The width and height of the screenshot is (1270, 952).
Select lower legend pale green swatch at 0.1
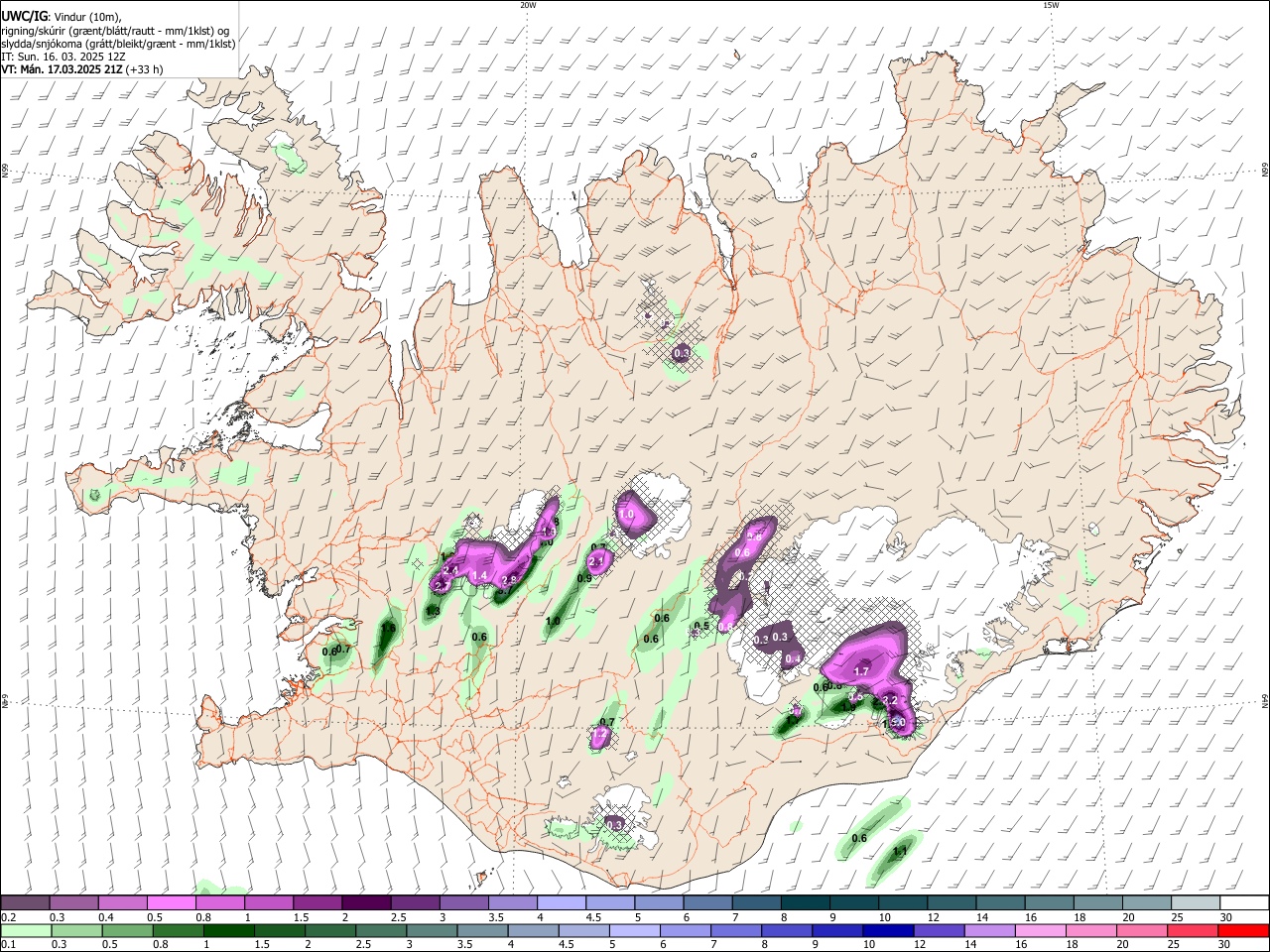pyautogui.click(x=26, y=930)
